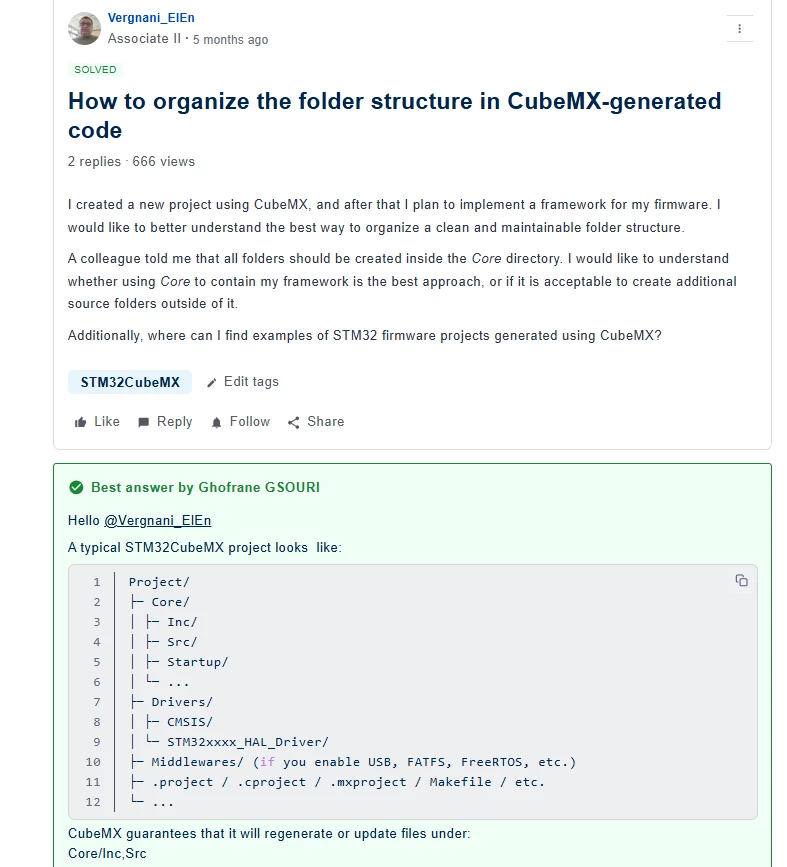Click the Like label under the post
This screenshot has width=787, height=867.
[107, 421]
